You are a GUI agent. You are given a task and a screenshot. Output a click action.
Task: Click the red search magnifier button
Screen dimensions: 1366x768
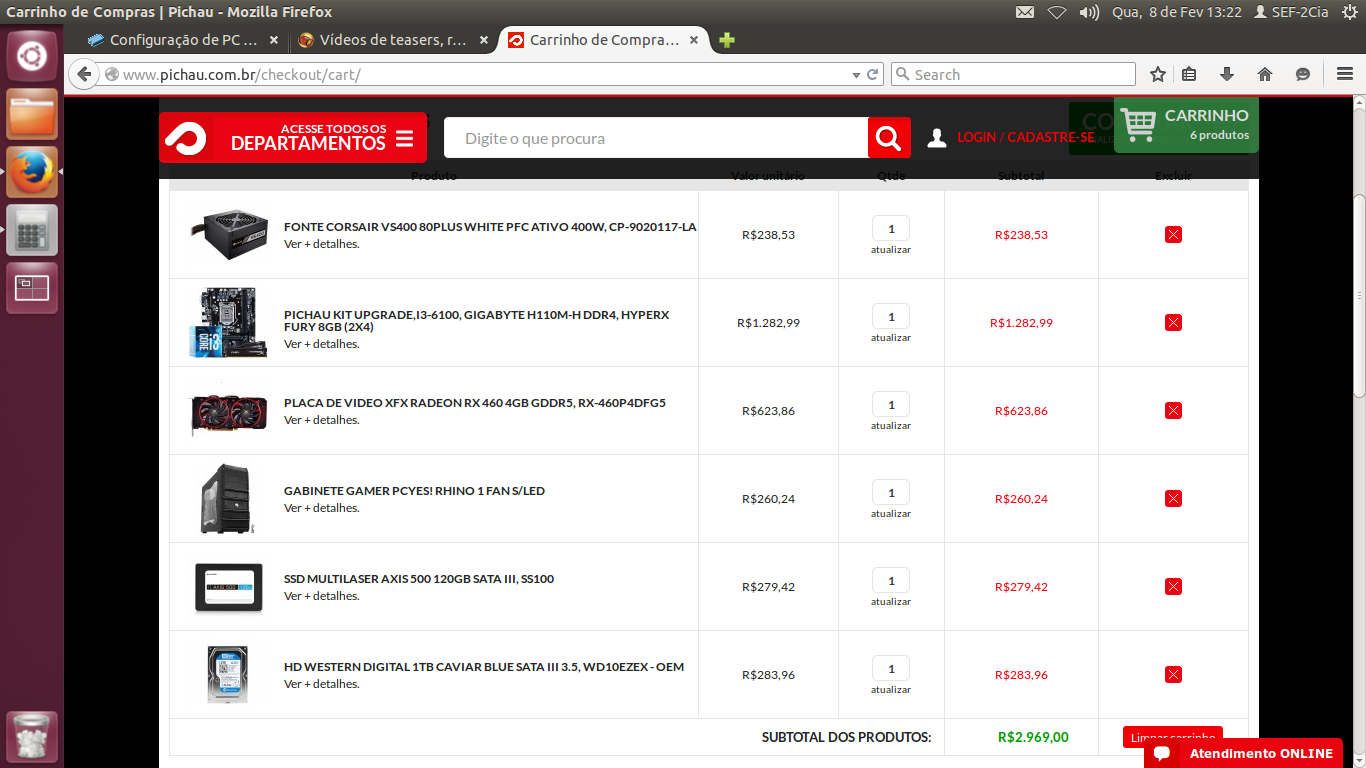coord(889,138)
